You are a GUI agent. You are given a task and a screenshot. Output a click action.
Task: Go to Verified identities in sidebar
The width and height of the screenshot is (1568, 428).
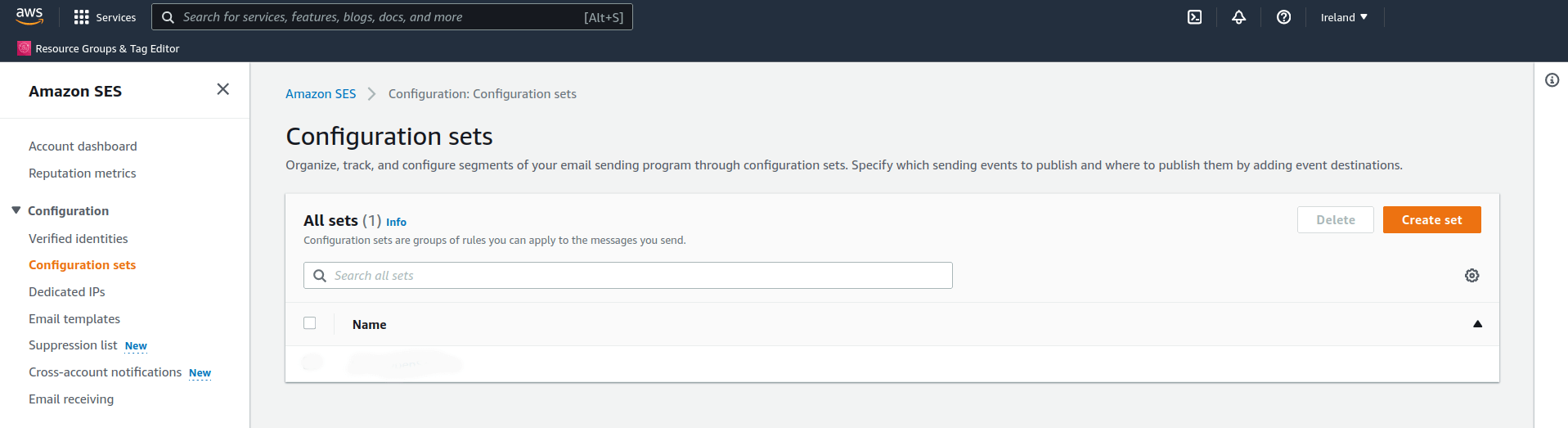click(79, 239)
